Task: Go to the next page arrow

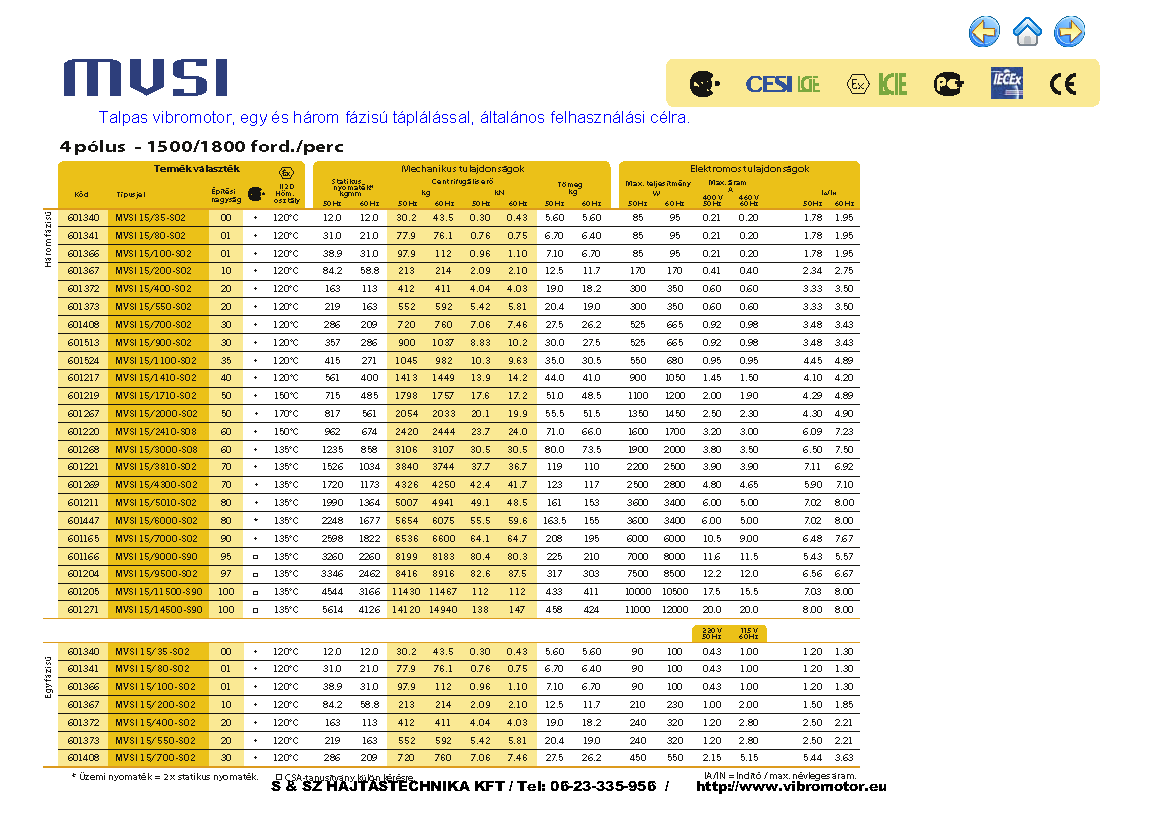Action: [x=1069, y=32]
